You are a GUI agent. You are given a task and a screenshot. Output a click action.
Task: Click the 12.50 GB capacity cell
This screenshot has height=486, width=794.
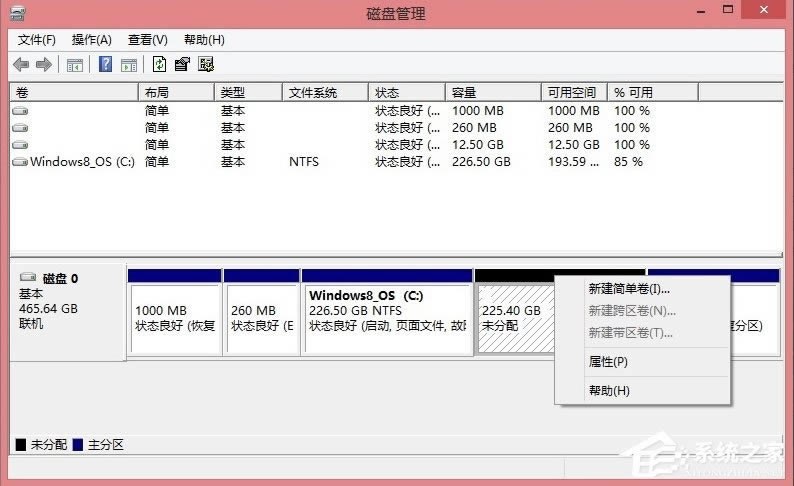[x=478, y=145]
